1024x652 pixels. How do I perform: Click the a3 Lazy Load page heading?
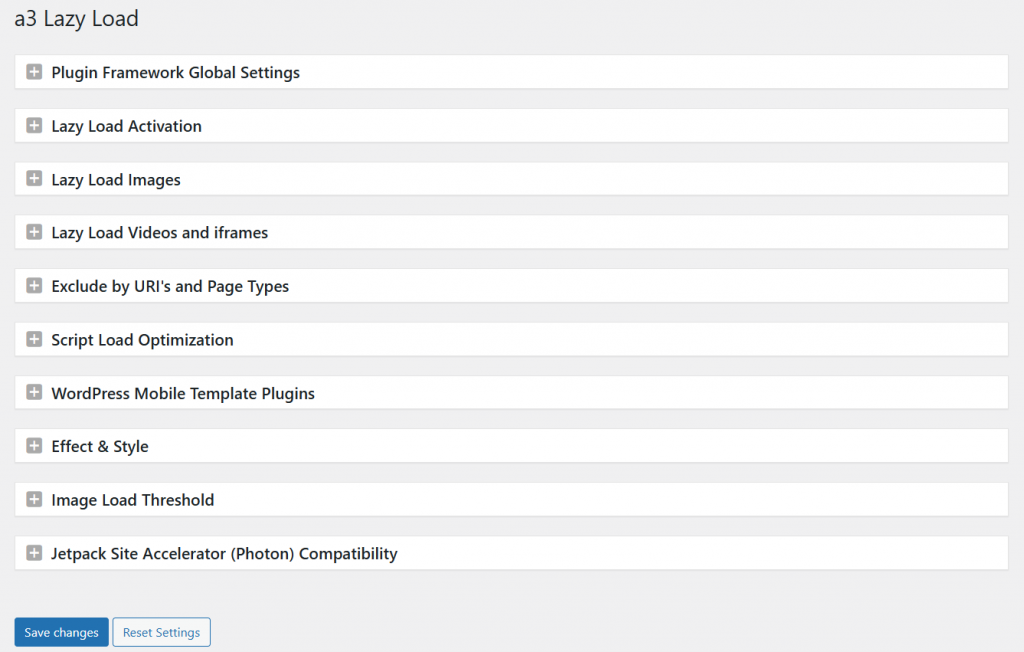point(76,18)
